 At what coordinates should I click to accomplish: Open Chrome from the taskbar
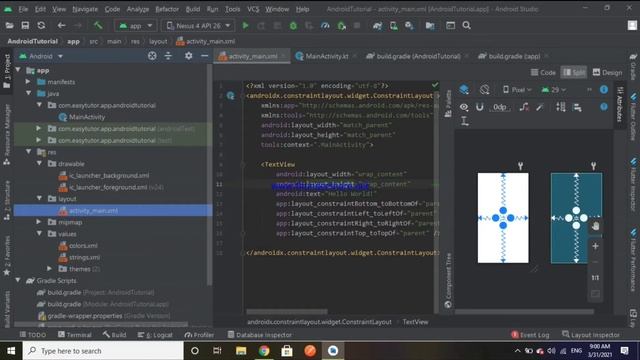(264, 351)
